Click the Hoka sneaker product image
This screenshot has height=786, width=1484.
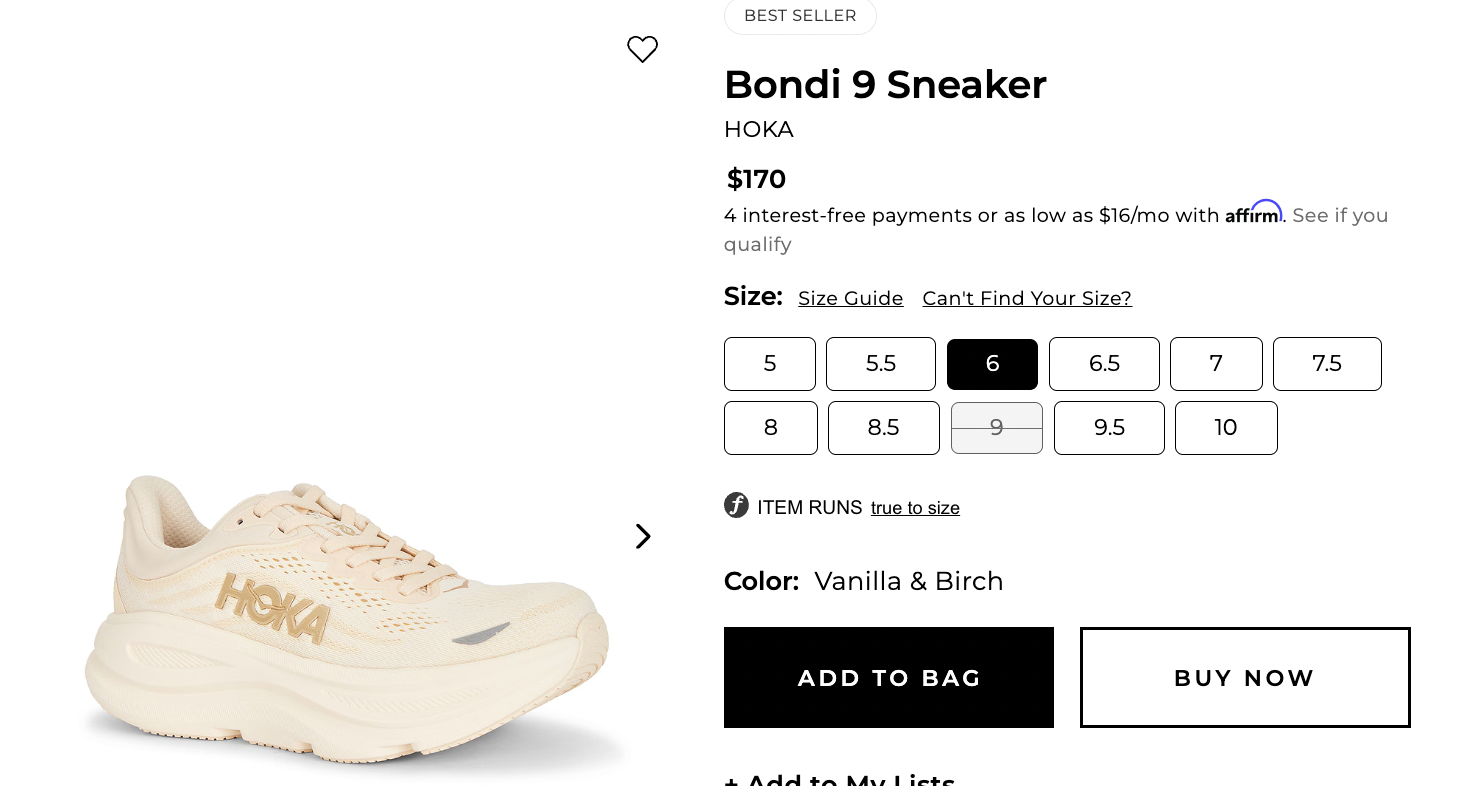point(345,620)
